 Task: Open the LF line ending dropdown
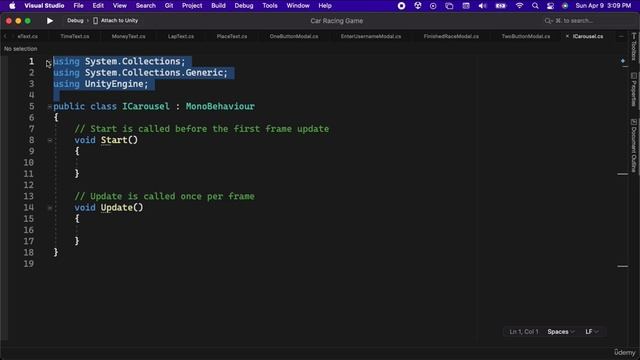coord(592,332)
